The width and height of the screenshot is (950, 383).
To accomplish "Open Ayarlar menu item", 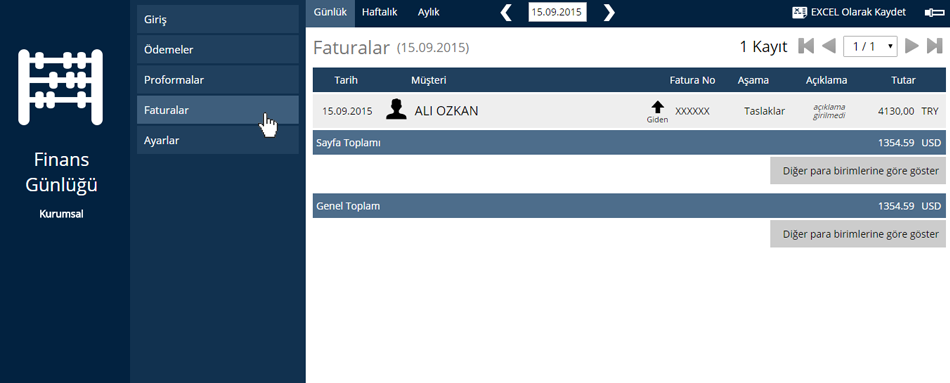I will (218, 141).
